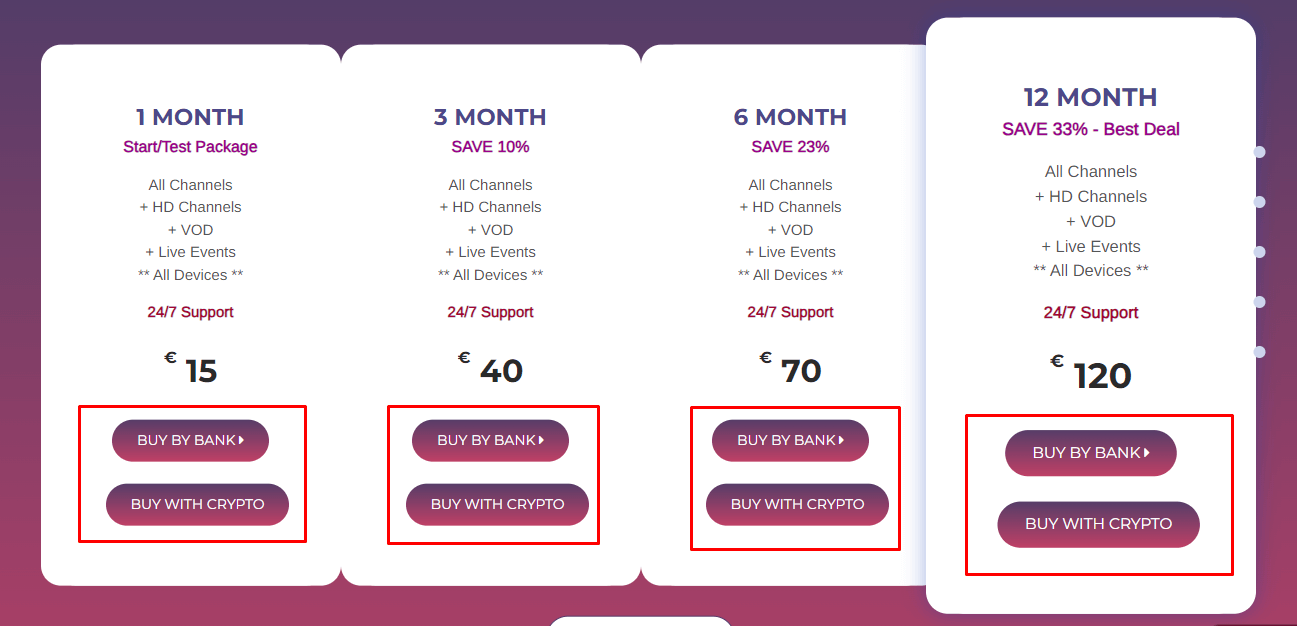This screenshot has height=626, width=1297.
Task: Click the SAVE 10% label on the 3 MONTH card
Action: pos(490,146)
